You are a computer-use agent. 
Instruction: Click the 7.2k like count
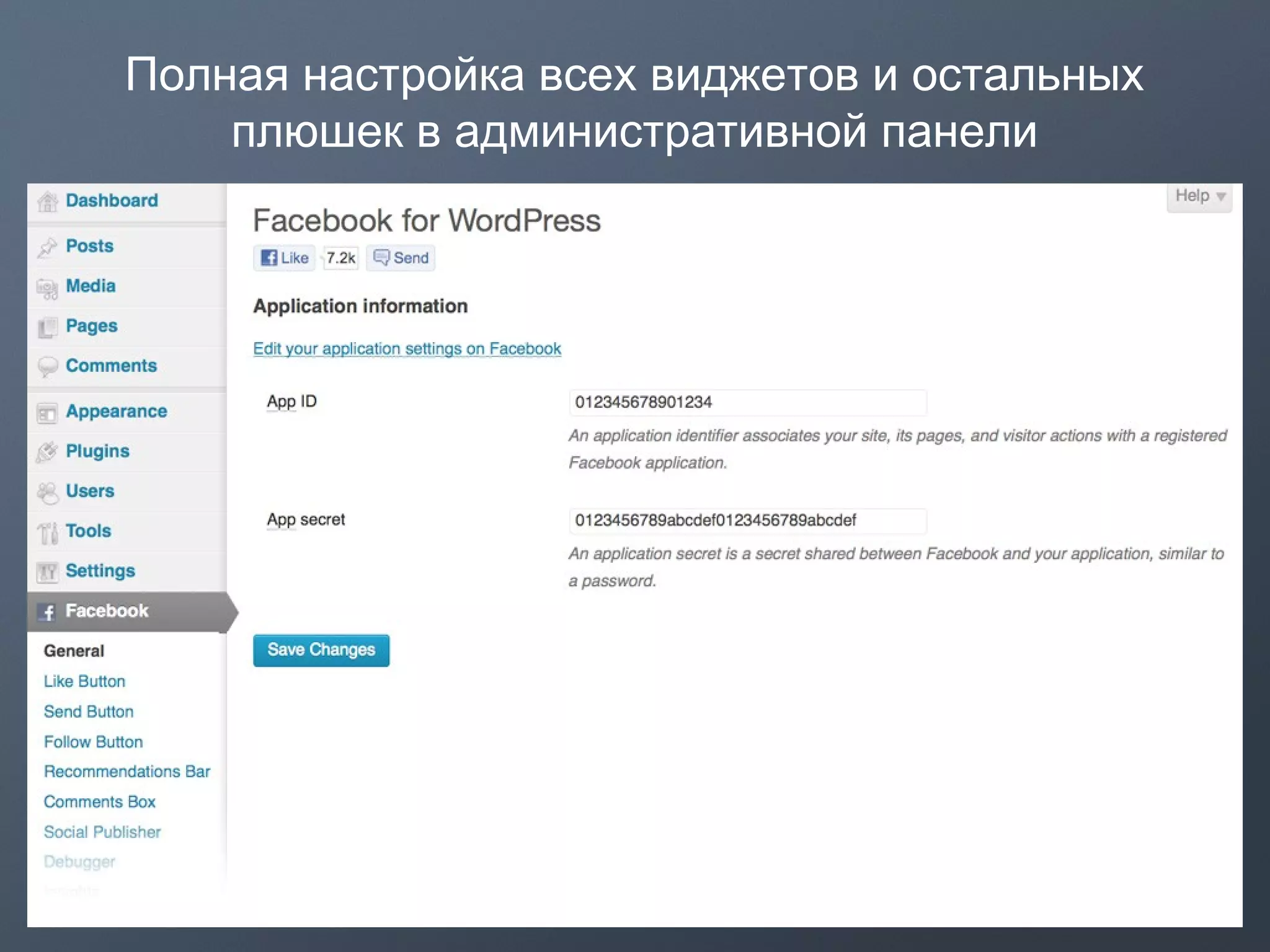[340, 258]
